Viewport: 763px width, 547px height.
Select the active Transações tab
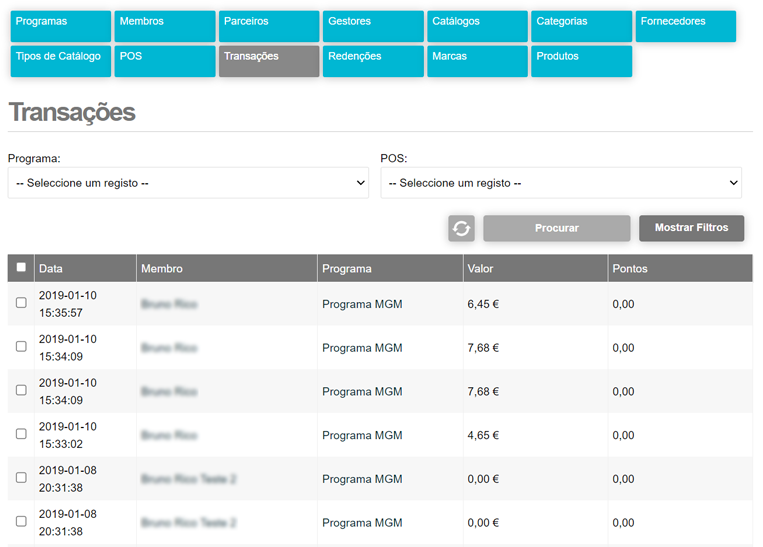click(269, 61)
